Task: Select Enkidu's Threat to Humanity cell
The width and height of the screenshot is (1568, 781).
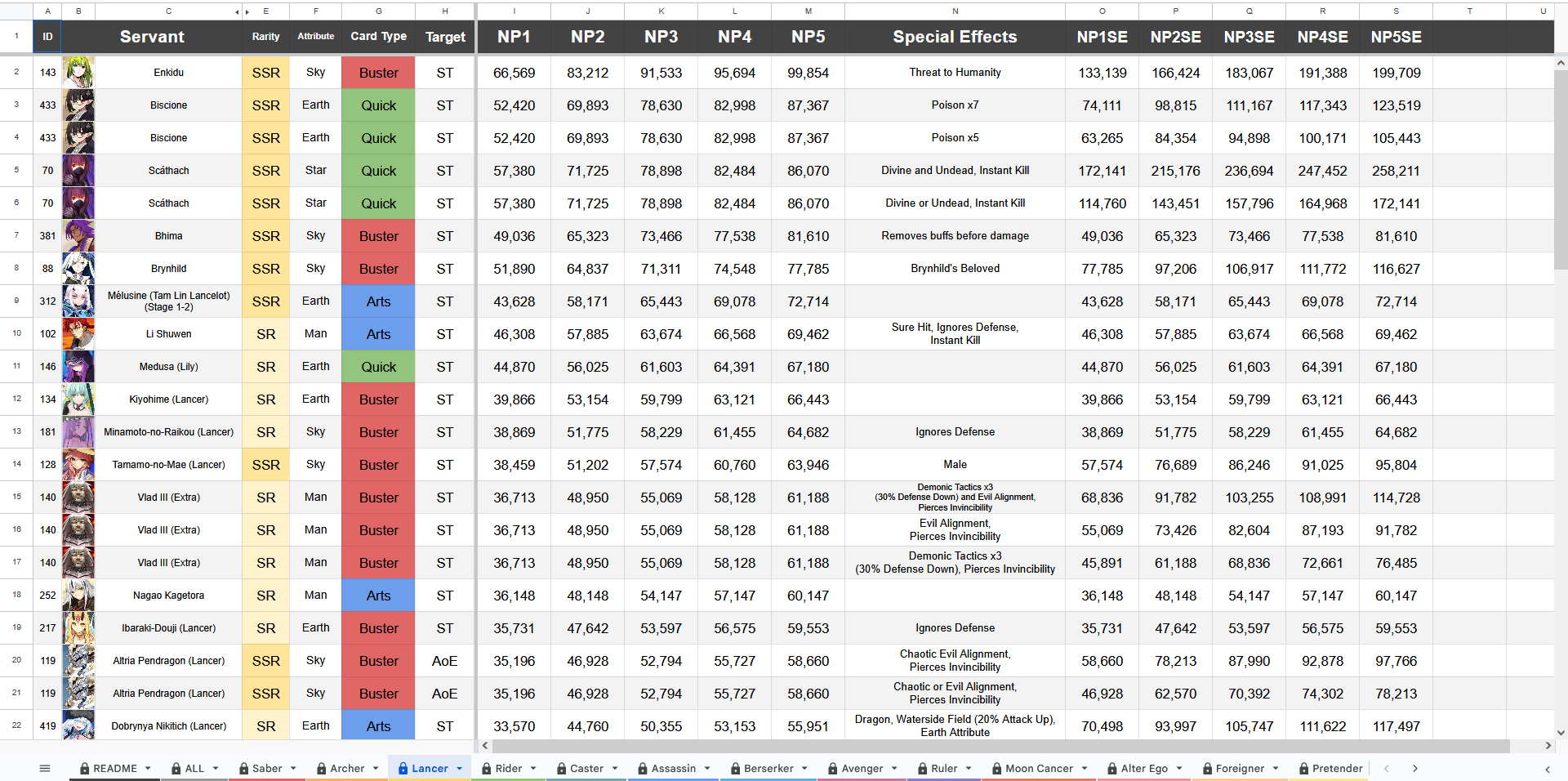Action: 955,73
